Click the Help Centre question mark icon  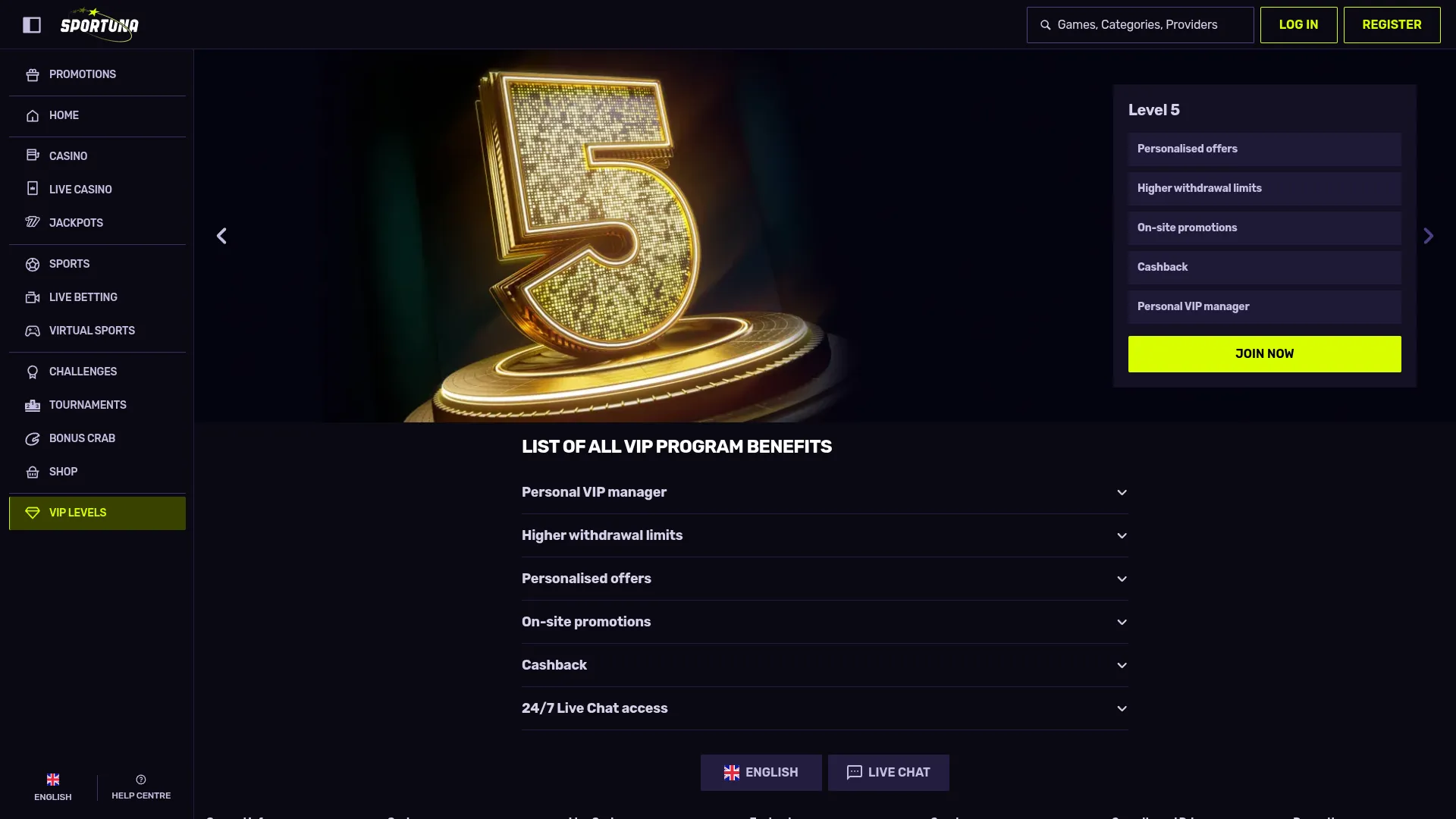(x=141, y=780)
